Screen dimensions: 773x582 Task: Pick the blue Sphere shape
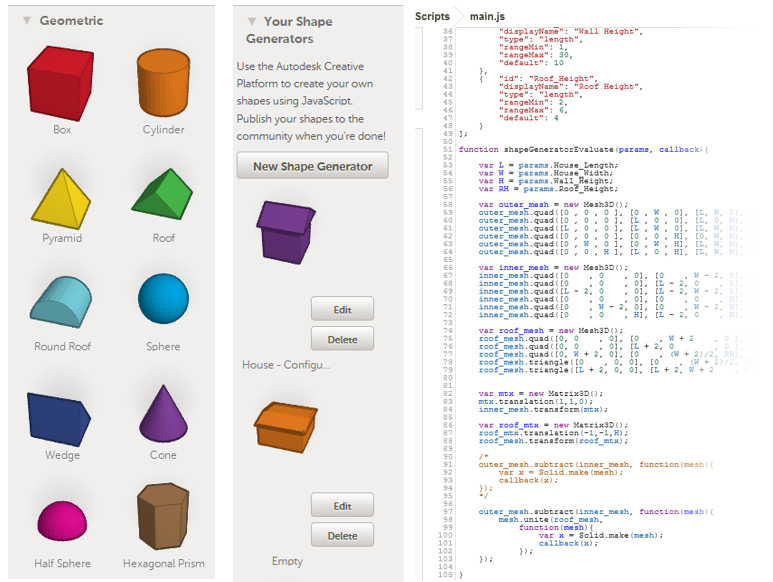tap(163, 299)
